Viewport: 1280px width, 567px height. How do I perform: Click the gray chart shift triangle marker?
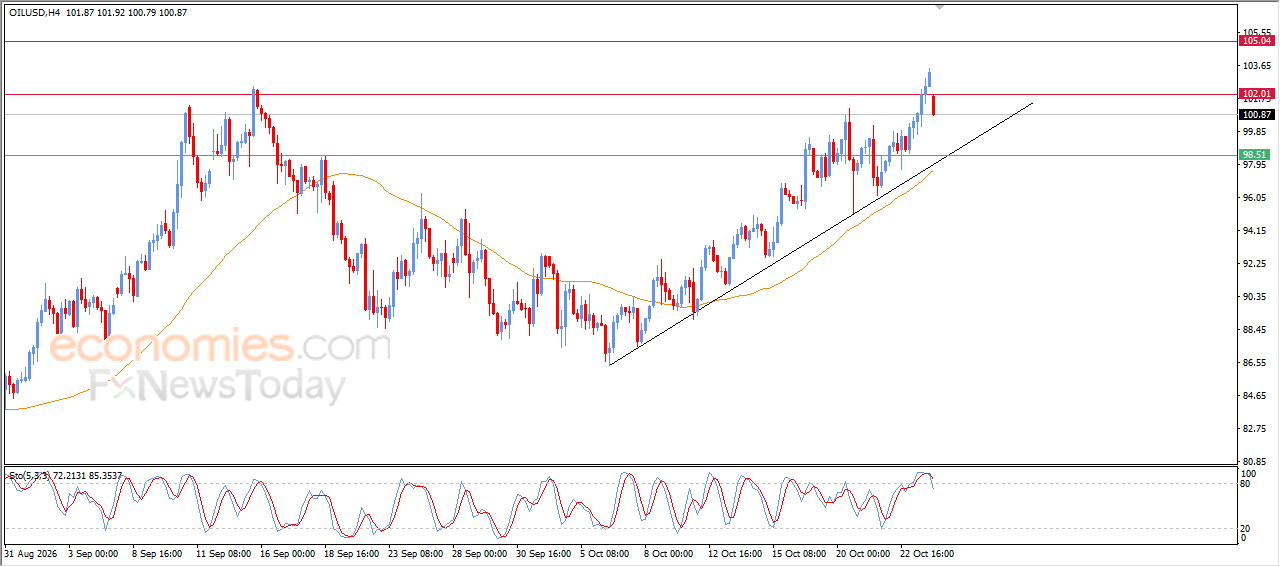[939, 7]
